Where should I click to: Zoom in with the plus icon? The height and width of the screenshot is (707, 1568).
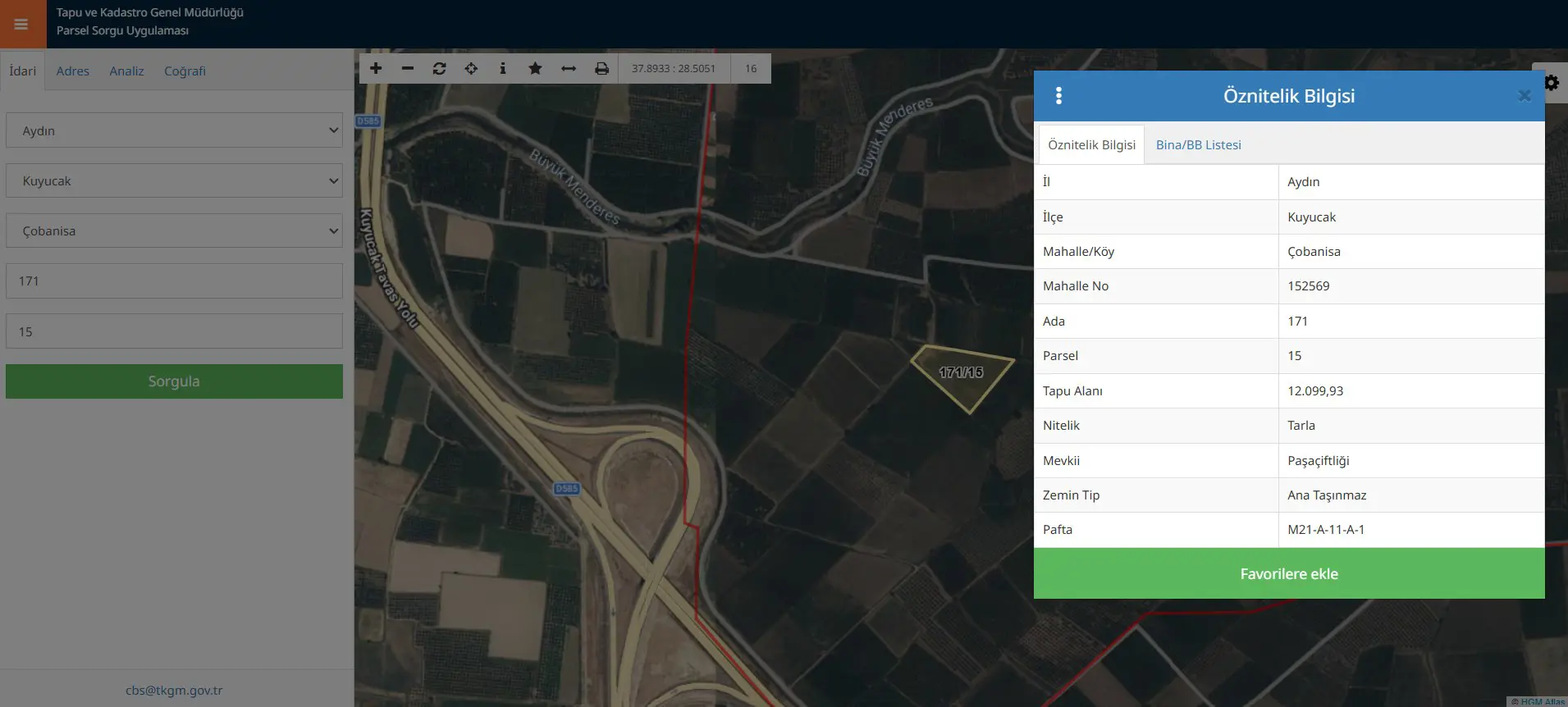pyautogui.click(x=376, y=69)
